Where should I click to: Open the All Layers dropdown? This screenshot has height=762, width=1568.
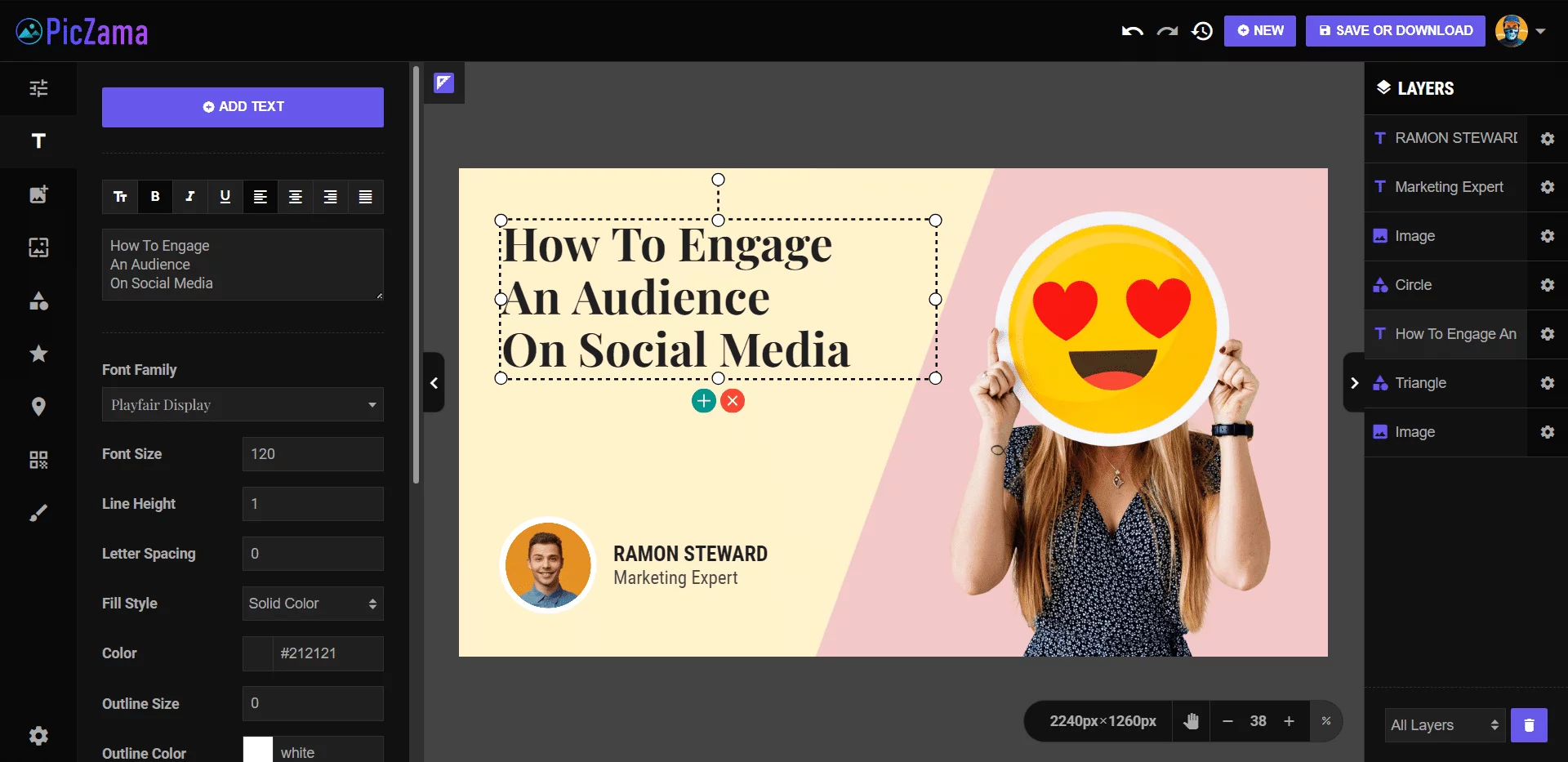(1445, 725)
